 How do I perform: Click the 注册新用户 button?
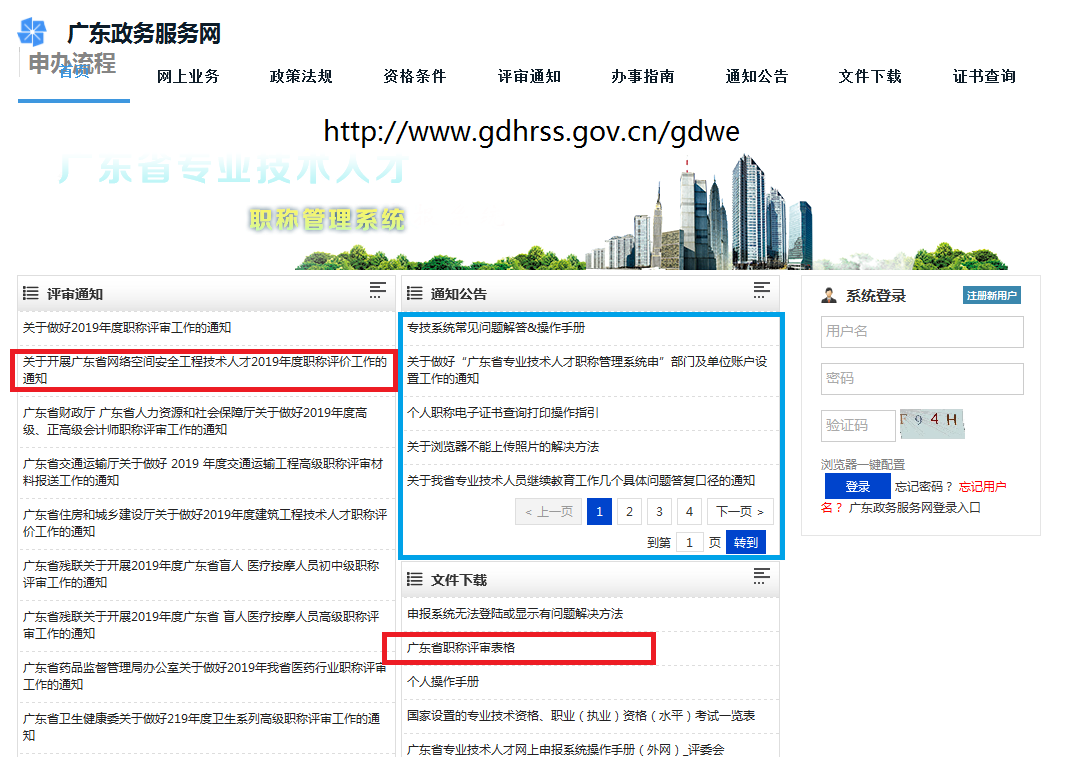click(x=992, y=295)
